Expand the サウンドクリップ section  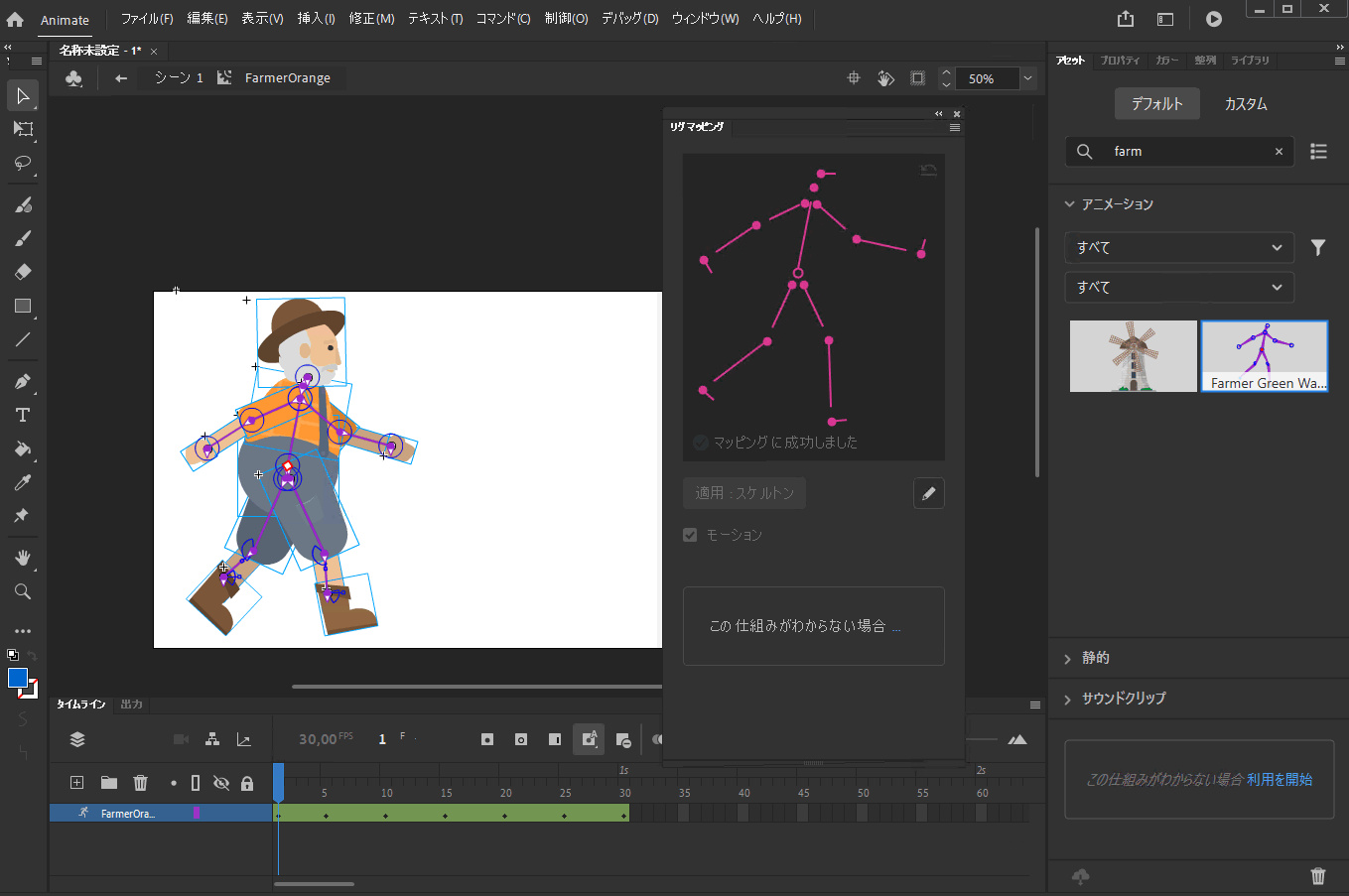click(x=1123, y=698)
